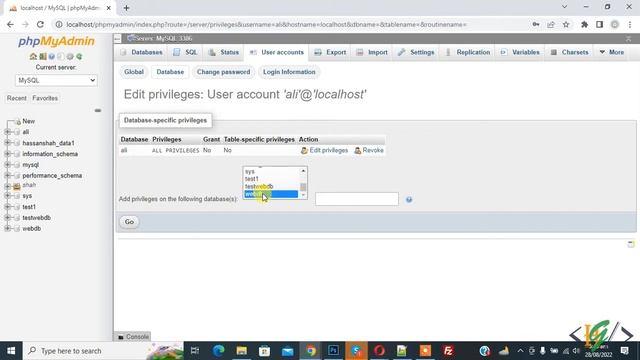Image resolution: width=640 pixels, height=360 pixels.
Task: Open Favorites tab in sidebar
Action: click(45, 98)
